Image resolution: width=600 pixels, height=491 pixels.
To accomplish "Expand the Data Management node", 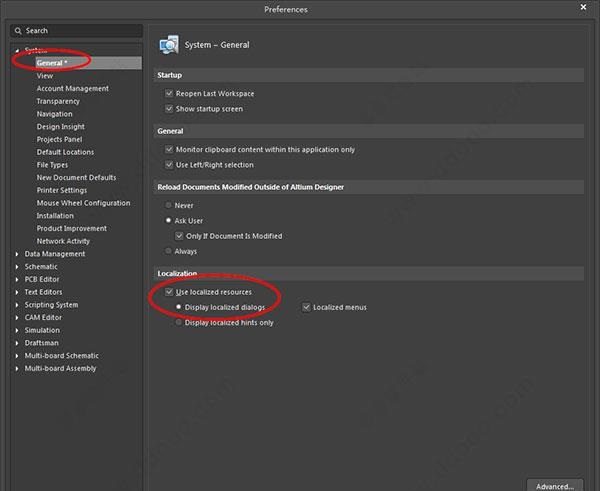I will pyautogui.click(x=17, y=254).
